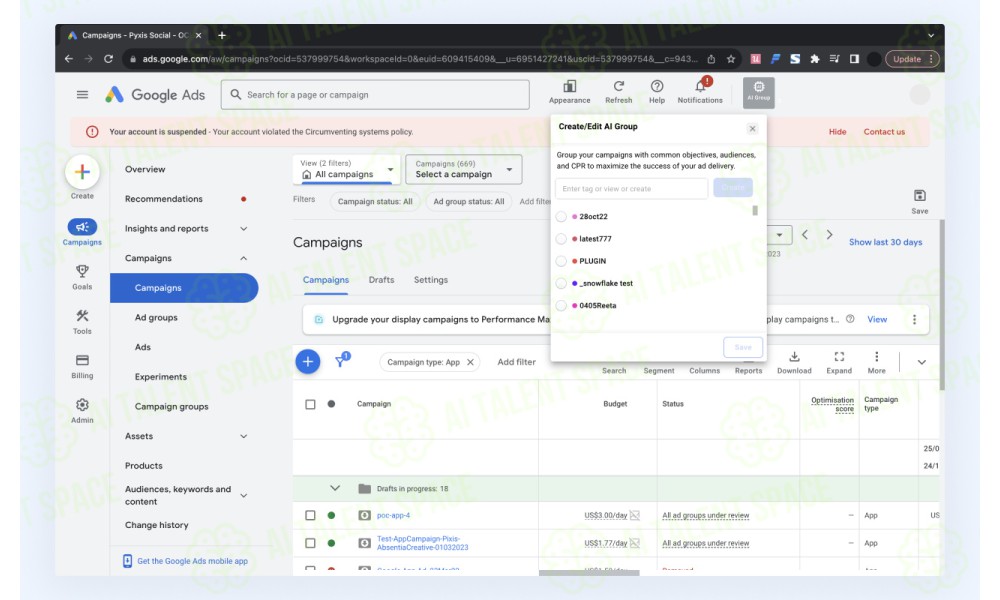
Task: Collapse the table toolbar chevron
Action: tap(922, 362)
